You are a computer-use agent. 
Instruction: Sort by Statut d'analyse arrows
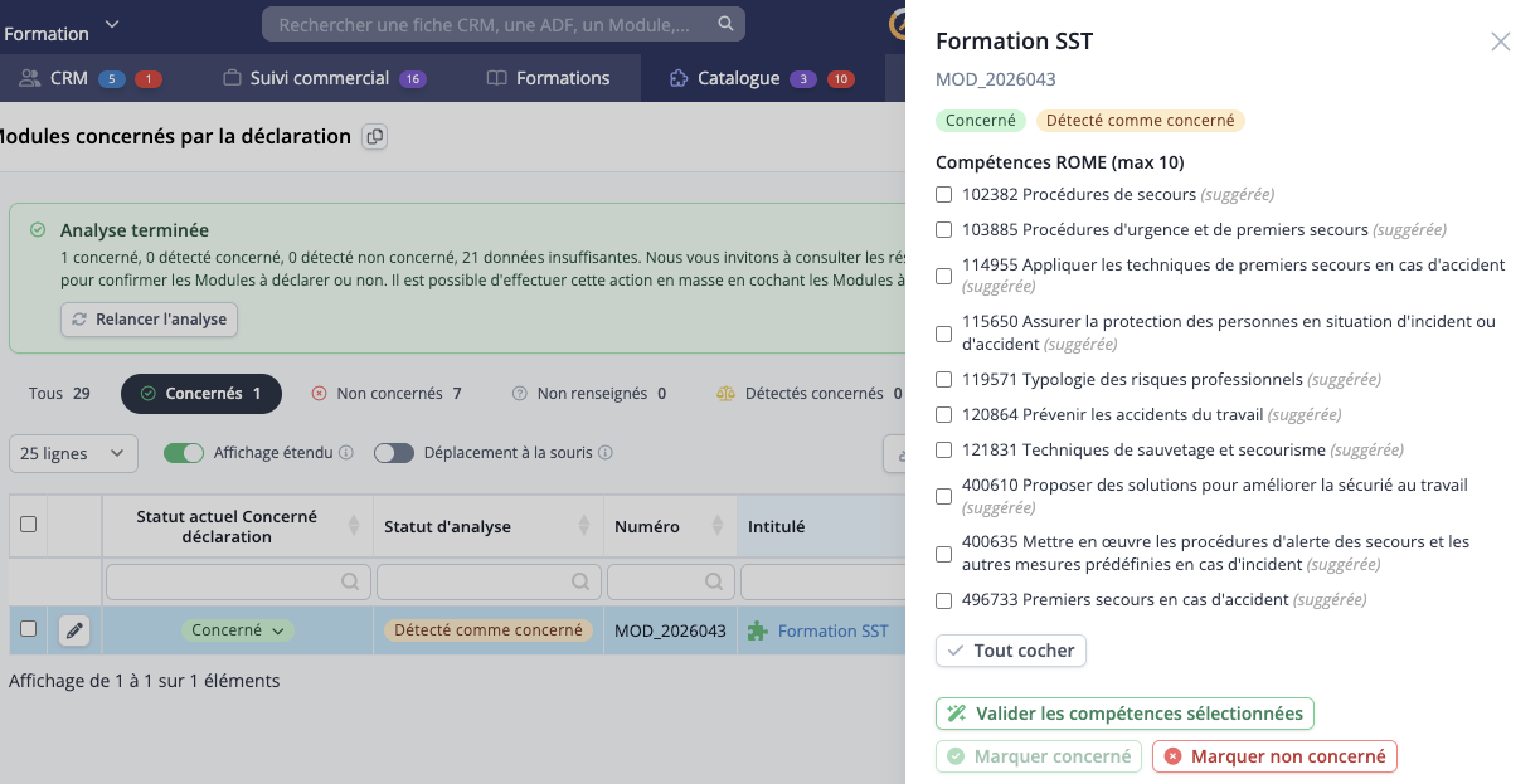click(x=584, y=525)
